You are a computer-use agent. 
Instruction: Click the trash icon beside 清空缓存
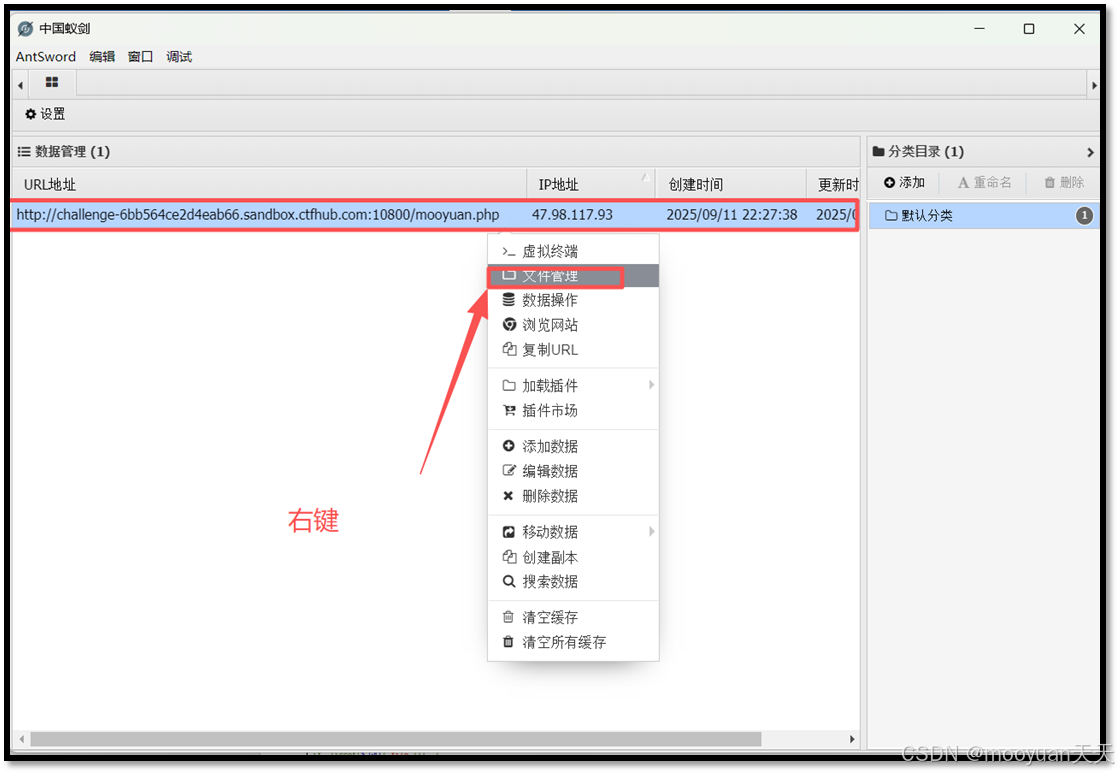tap(508, 617)
